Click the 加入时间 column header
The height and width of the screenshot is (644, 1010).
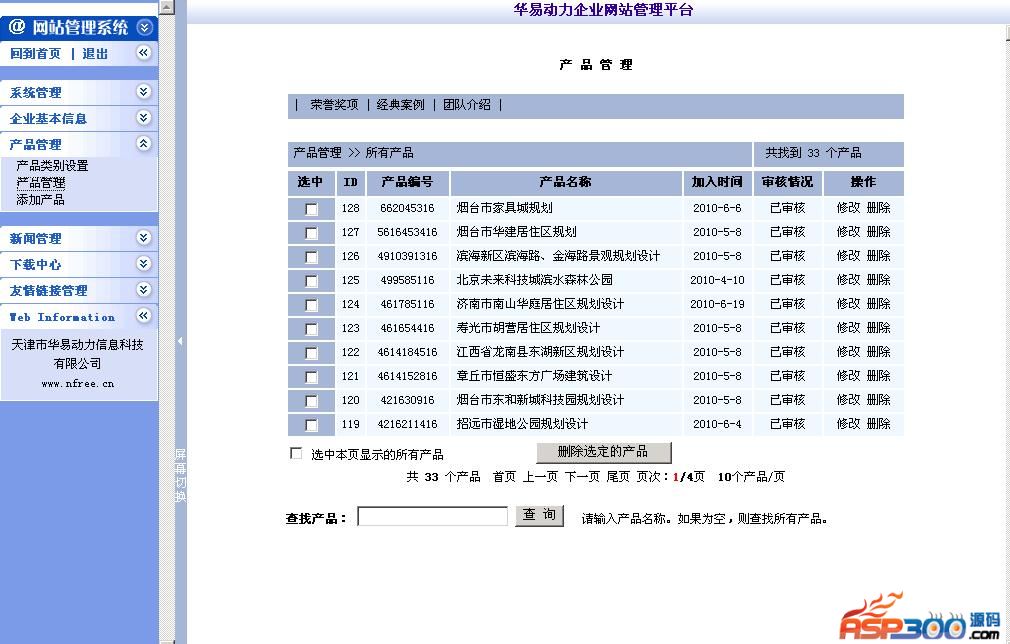[717, 182]
